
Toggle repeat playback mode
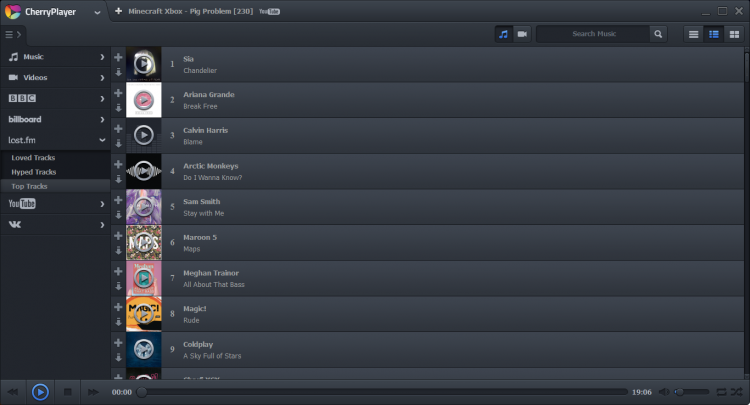pyautogui.click(x=721, y=392)
